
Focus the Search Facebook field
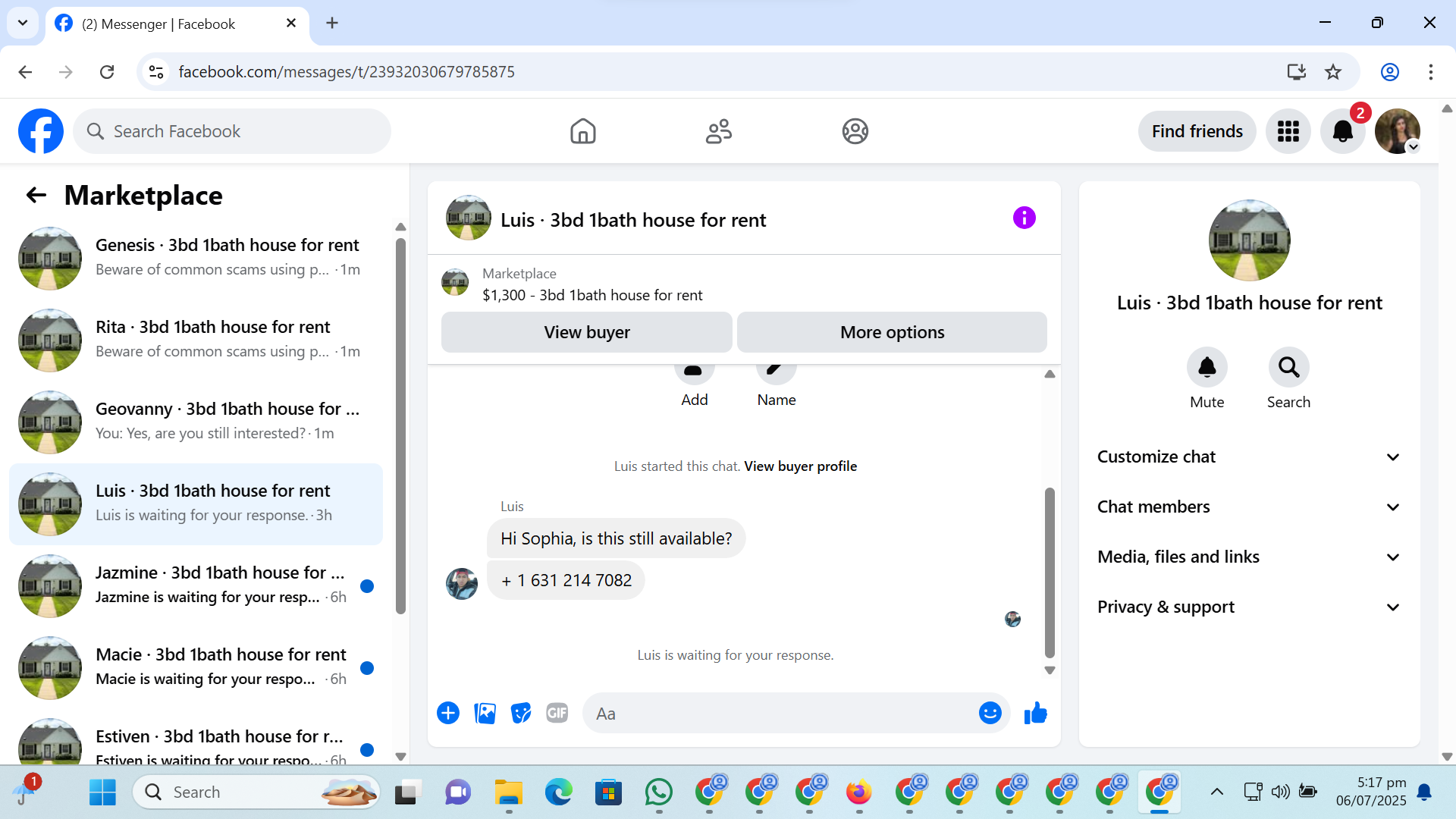[232, 131]
